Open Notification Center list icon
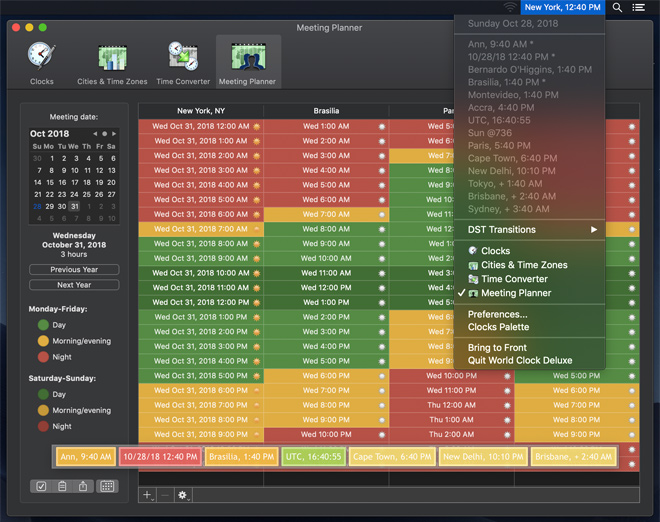660x522 pixels. pyautogui.click(x=639, y=7)
